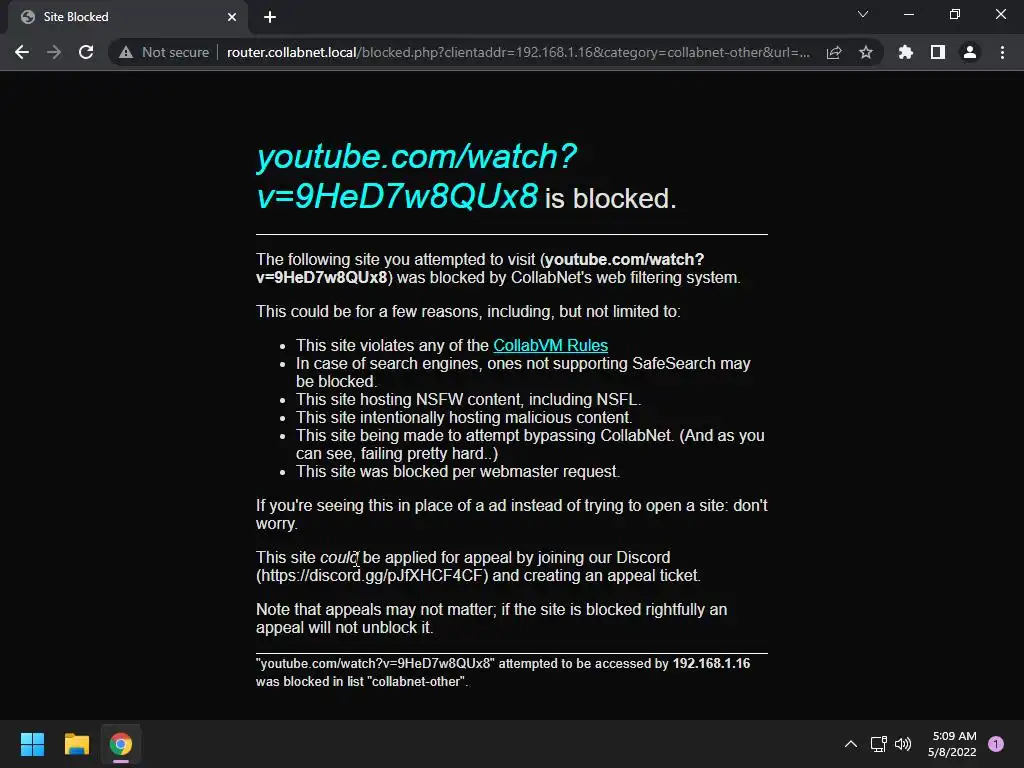Open the volume speaker tray icon
The height and width of the screenshot is (768, 1024).
[903, 744]
